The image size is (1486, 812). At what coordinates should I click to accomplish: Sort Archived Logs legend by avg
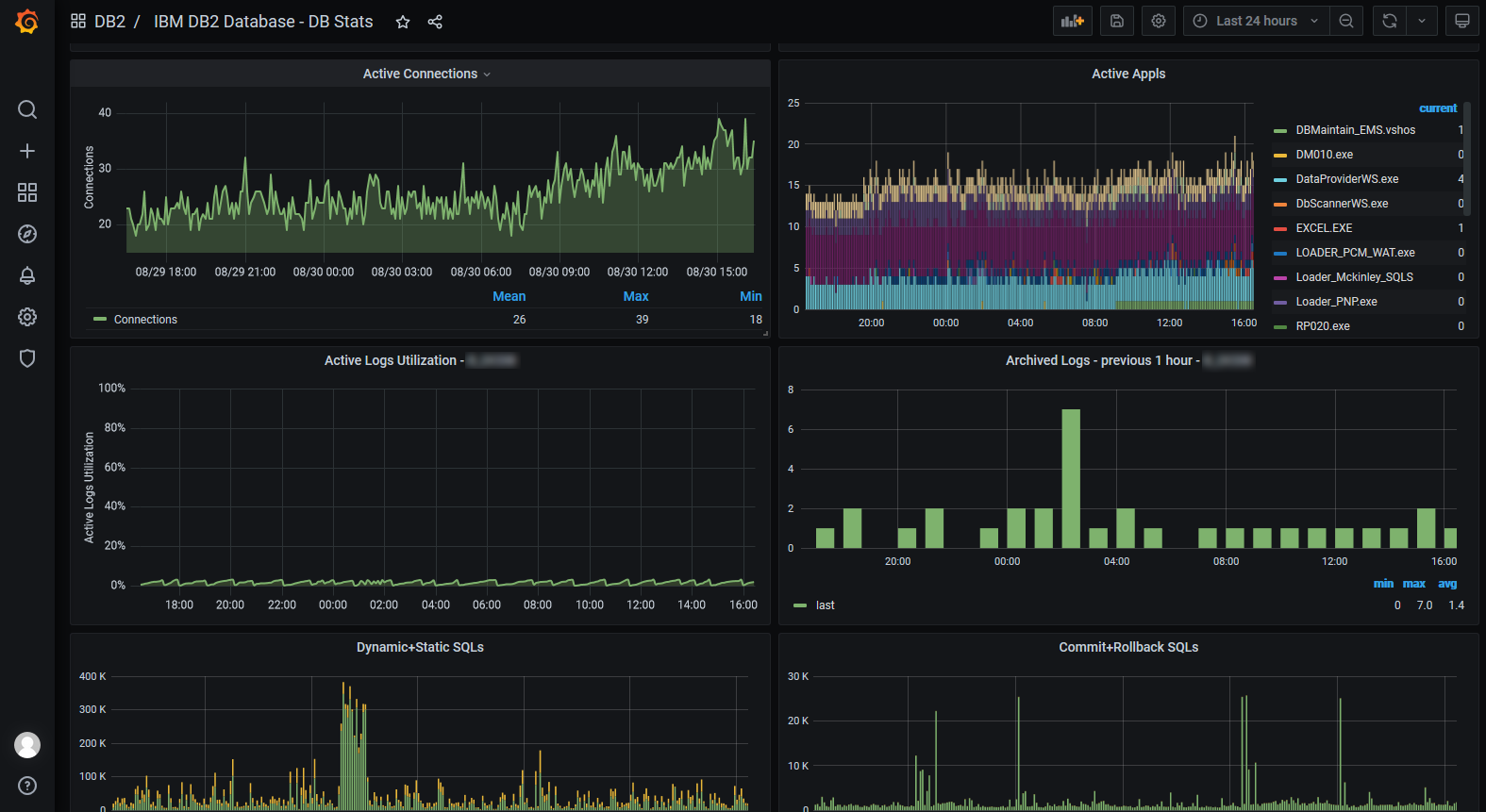click(x=1447, y=584)
